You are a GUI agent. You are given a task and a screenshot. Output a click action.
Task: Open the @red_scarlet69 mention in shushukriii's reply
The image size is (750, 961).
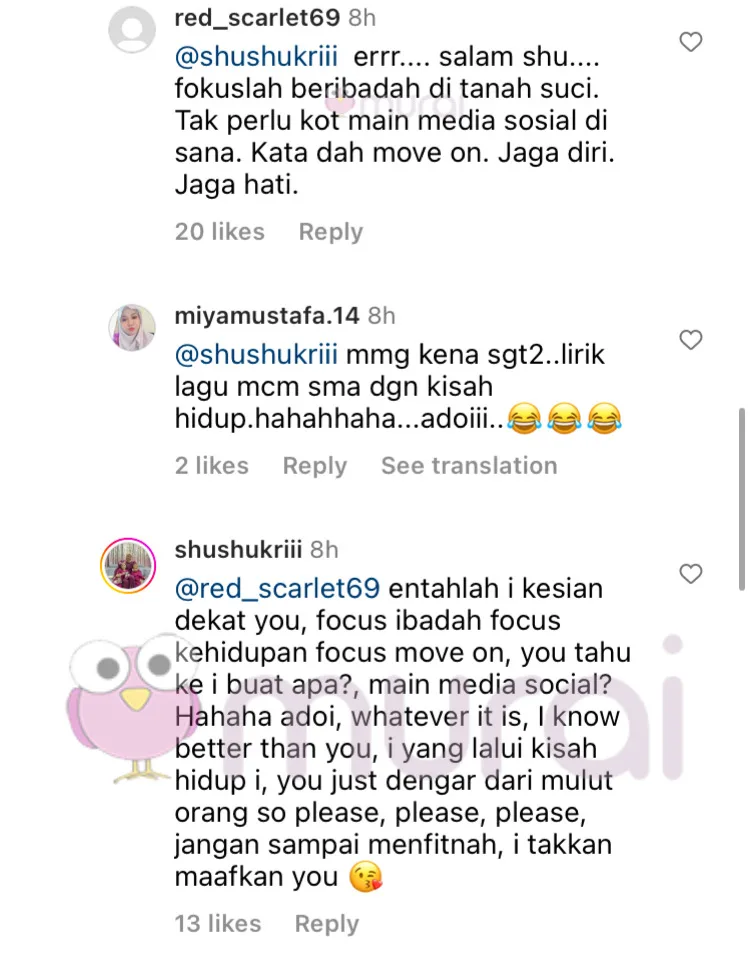[277, 589]
